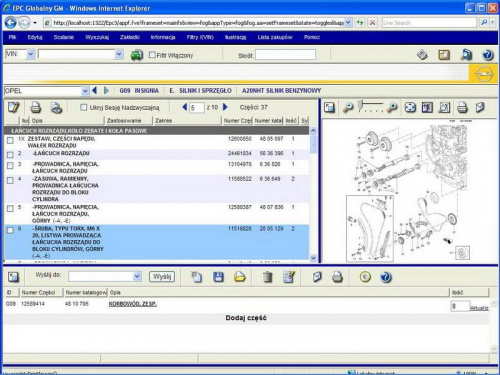Click the page number field showing 5
This screenshot has width=500, height=375.
pyautogui.click(x=197, y=107)
